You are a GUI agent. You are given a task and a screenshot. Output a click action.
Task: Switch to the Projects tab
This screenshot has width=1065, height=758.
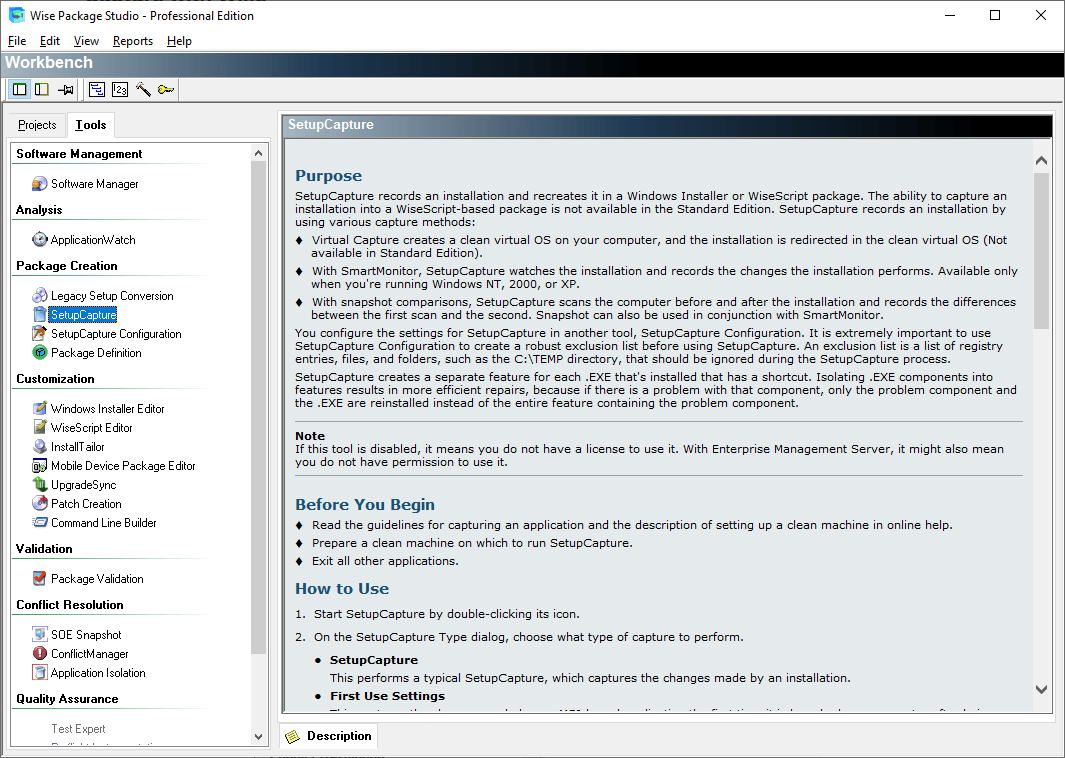click(36, 124)
